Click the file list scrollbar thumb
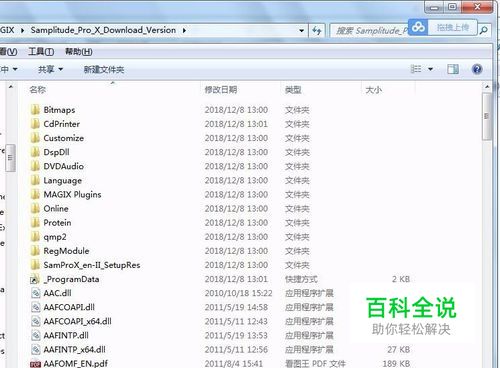 pos(487,116)
